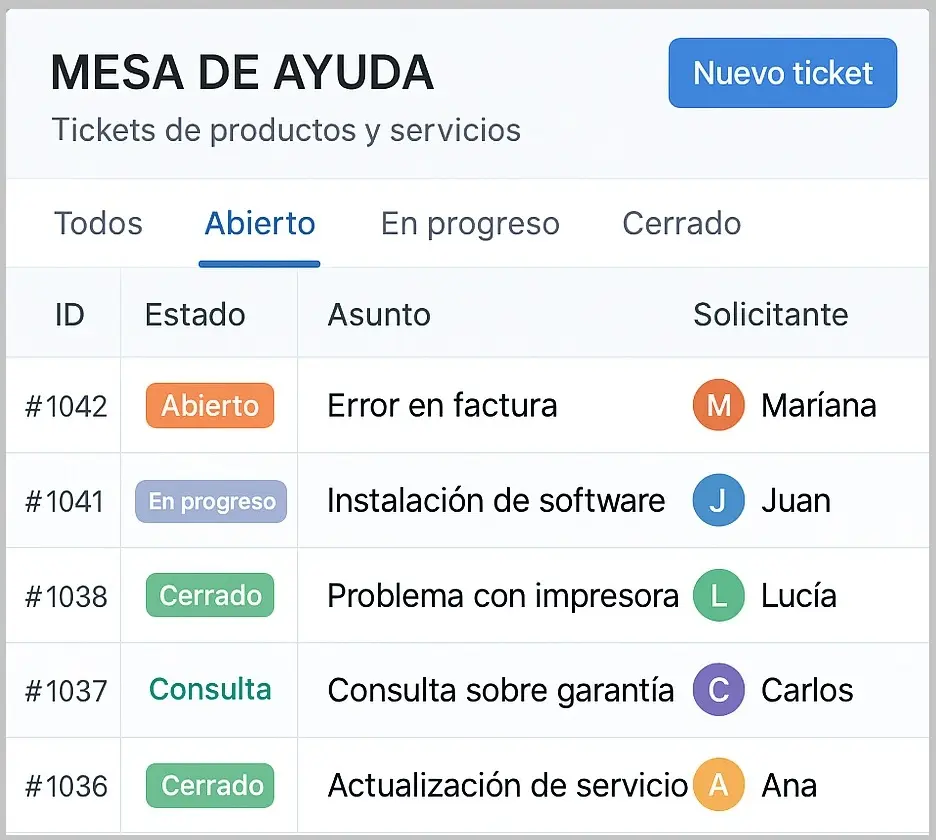936x840 pixels.
Task: Select the Consulta label on ticket #1037
Action: point(209,690)
